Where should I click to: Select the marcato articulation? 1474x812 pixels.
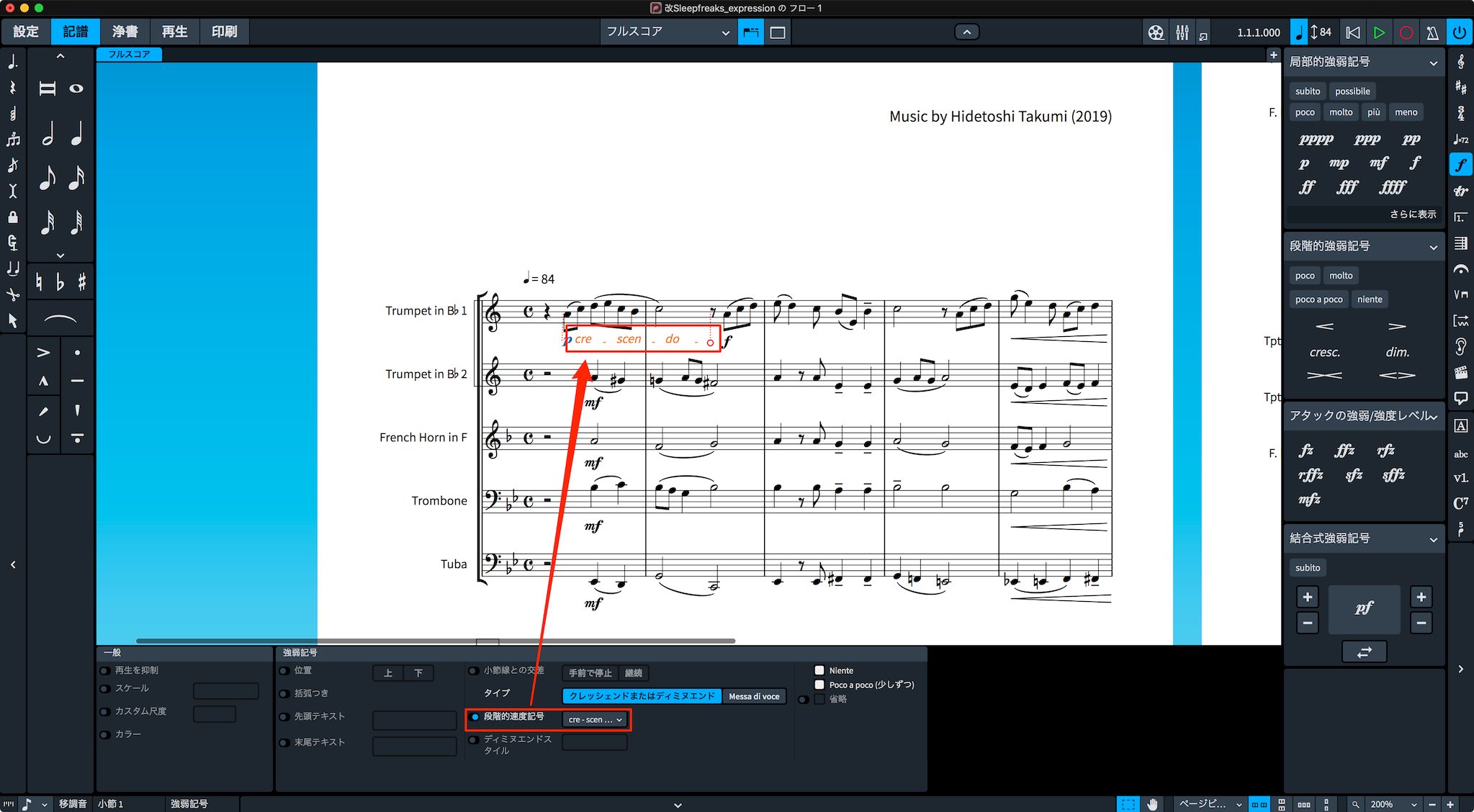point(43,381)
